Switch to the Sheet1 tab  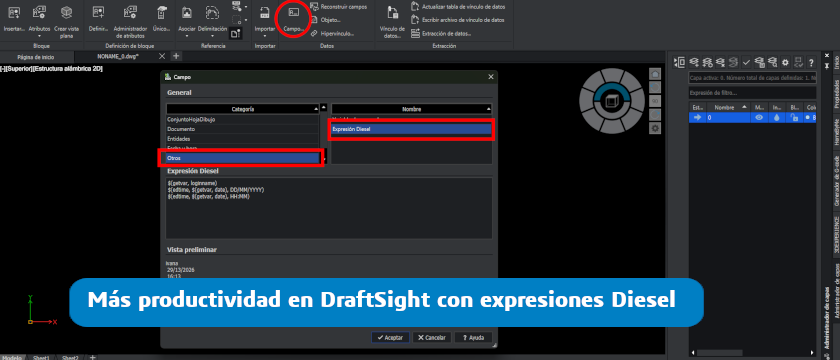(41, 357)
